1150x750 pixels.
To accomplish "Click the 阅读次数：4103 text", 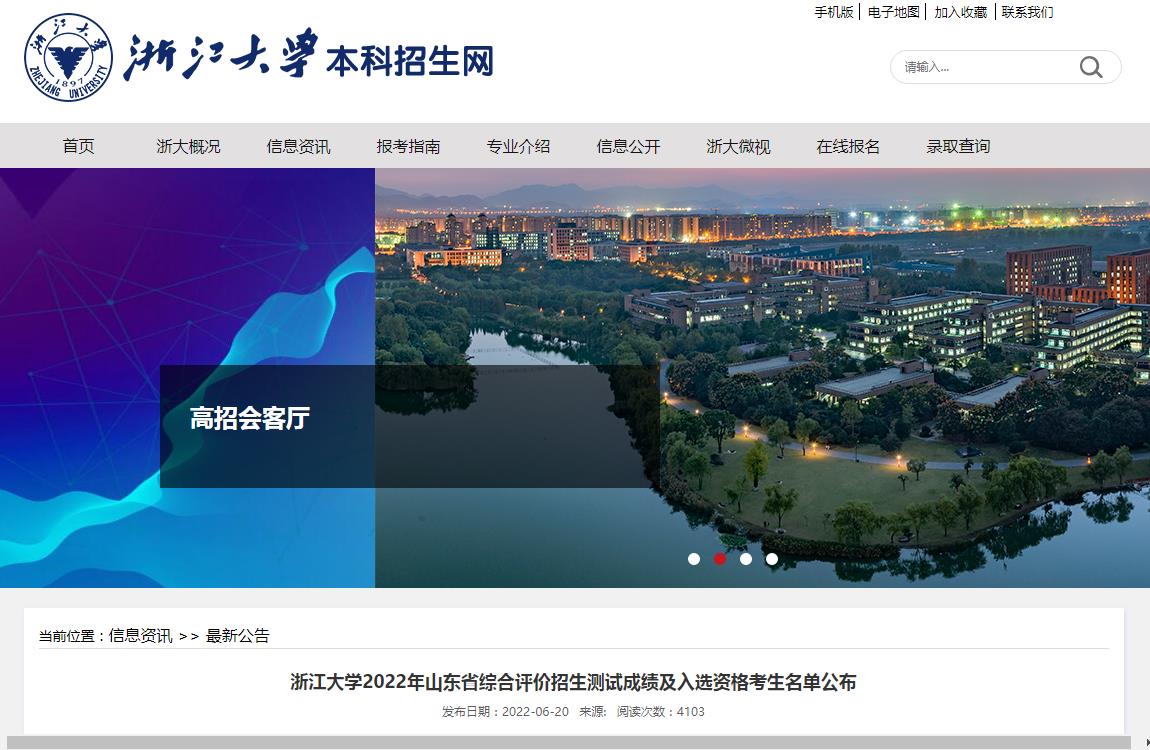I will coord(661,711).
